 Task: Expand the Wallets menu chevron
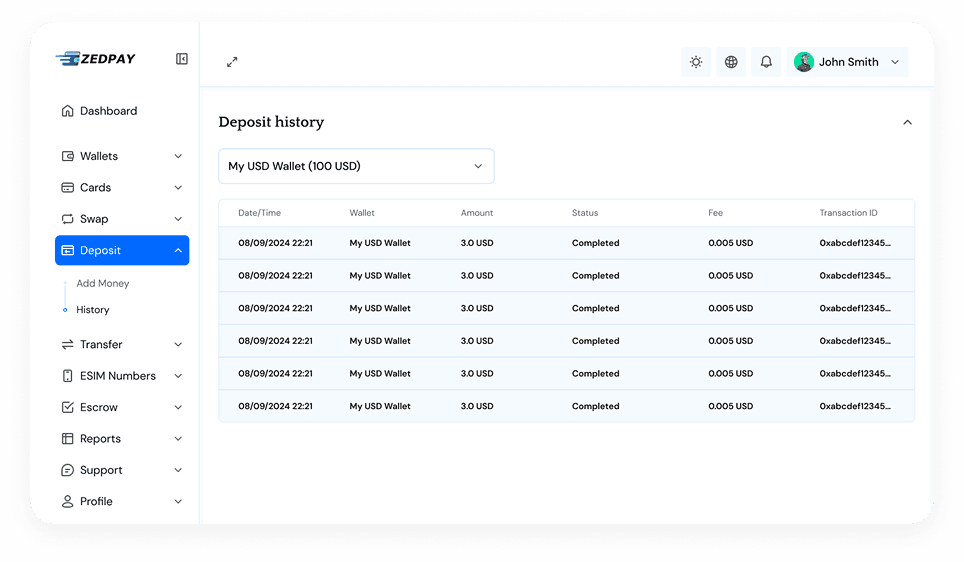coord(178,156)
